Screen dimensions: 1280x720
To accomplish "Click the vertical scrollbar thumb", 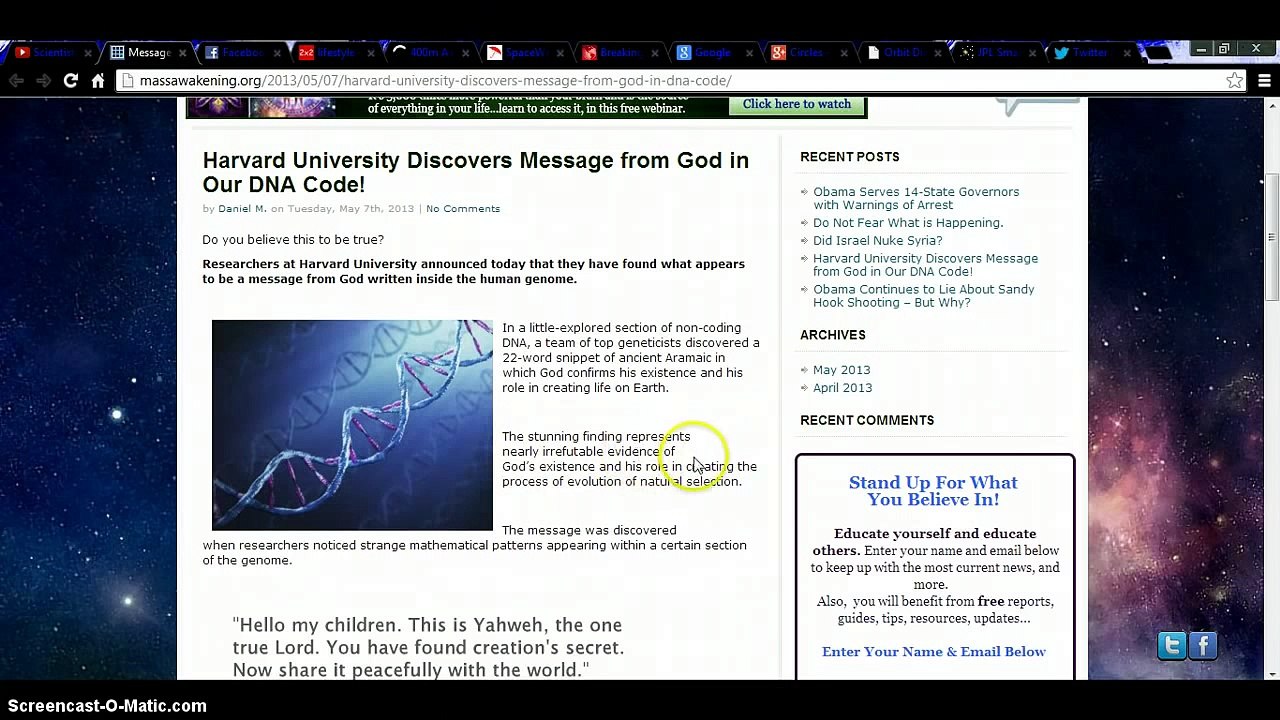I will [x=1272, y=238].
